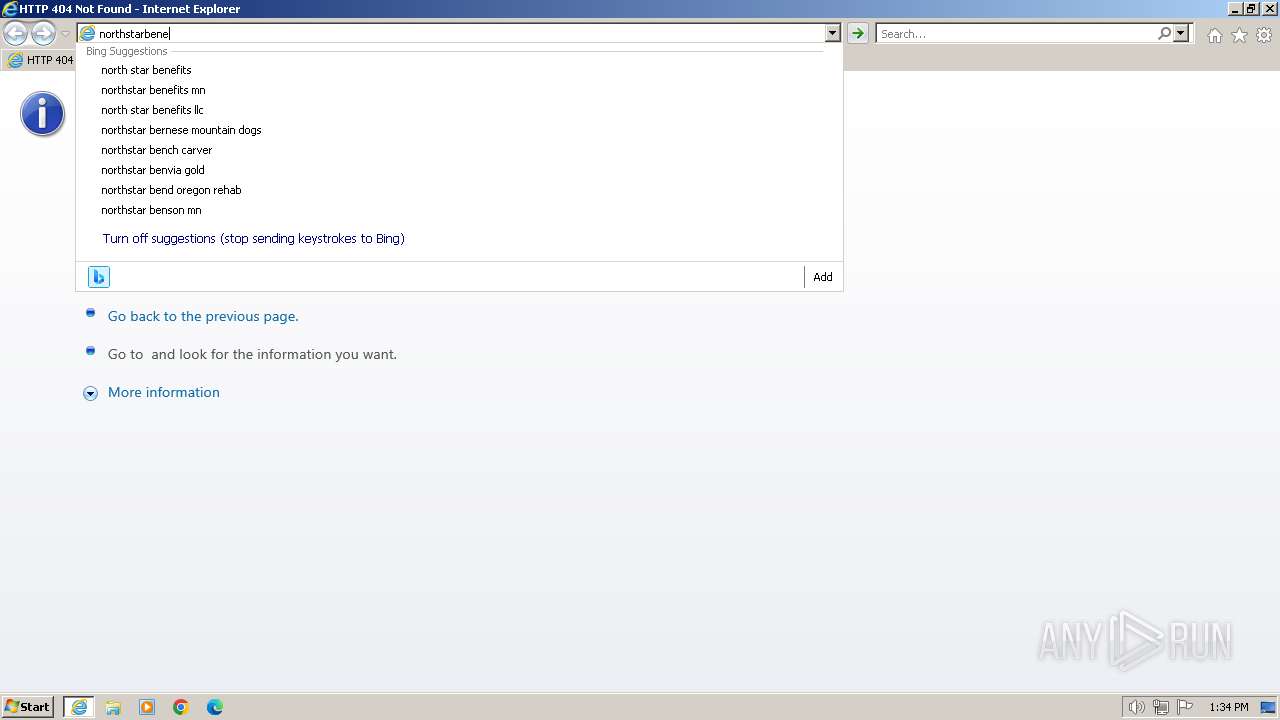Screen dimensions: 1280x720
Task: Click the Search box field
Action: 1016,34
